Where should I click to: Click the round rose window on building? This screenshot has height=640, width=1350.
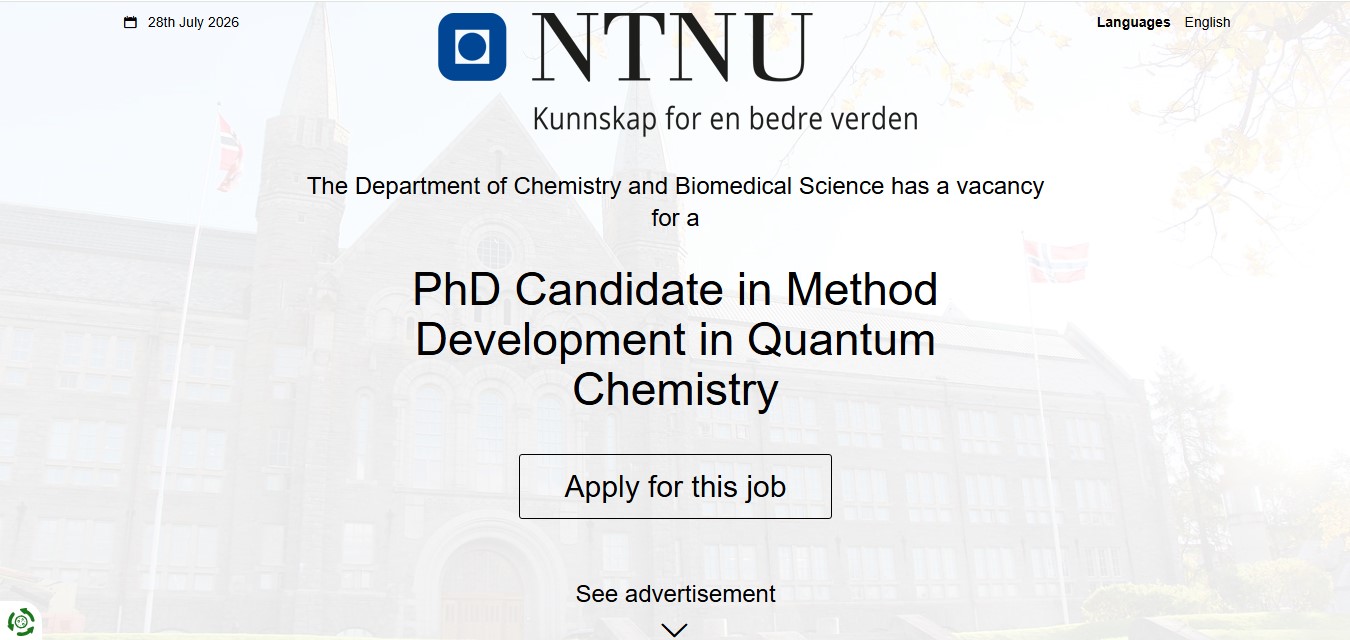point(494,252)
